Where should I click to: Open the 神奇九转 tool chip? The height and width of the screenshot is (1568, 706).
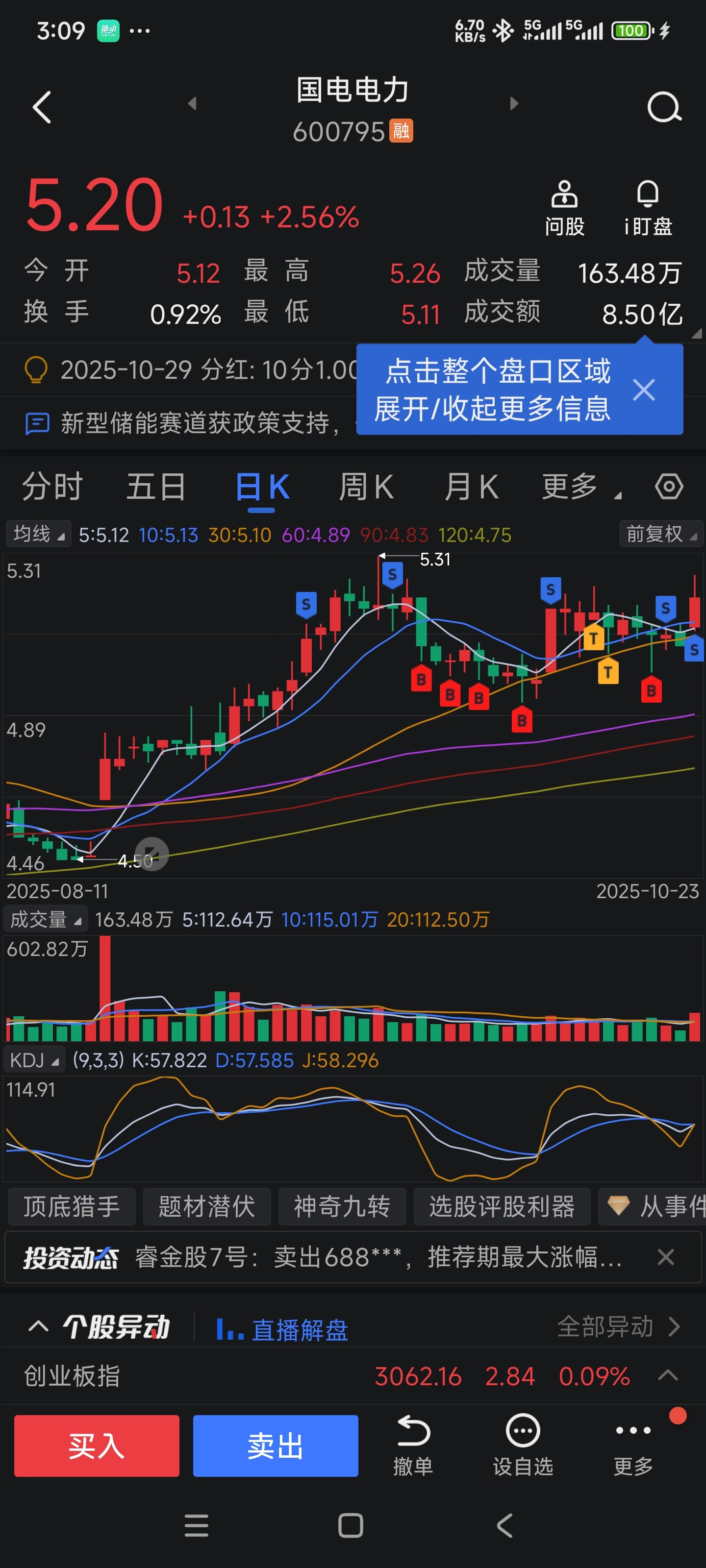pyautogui.click(x=342, y=1206)
